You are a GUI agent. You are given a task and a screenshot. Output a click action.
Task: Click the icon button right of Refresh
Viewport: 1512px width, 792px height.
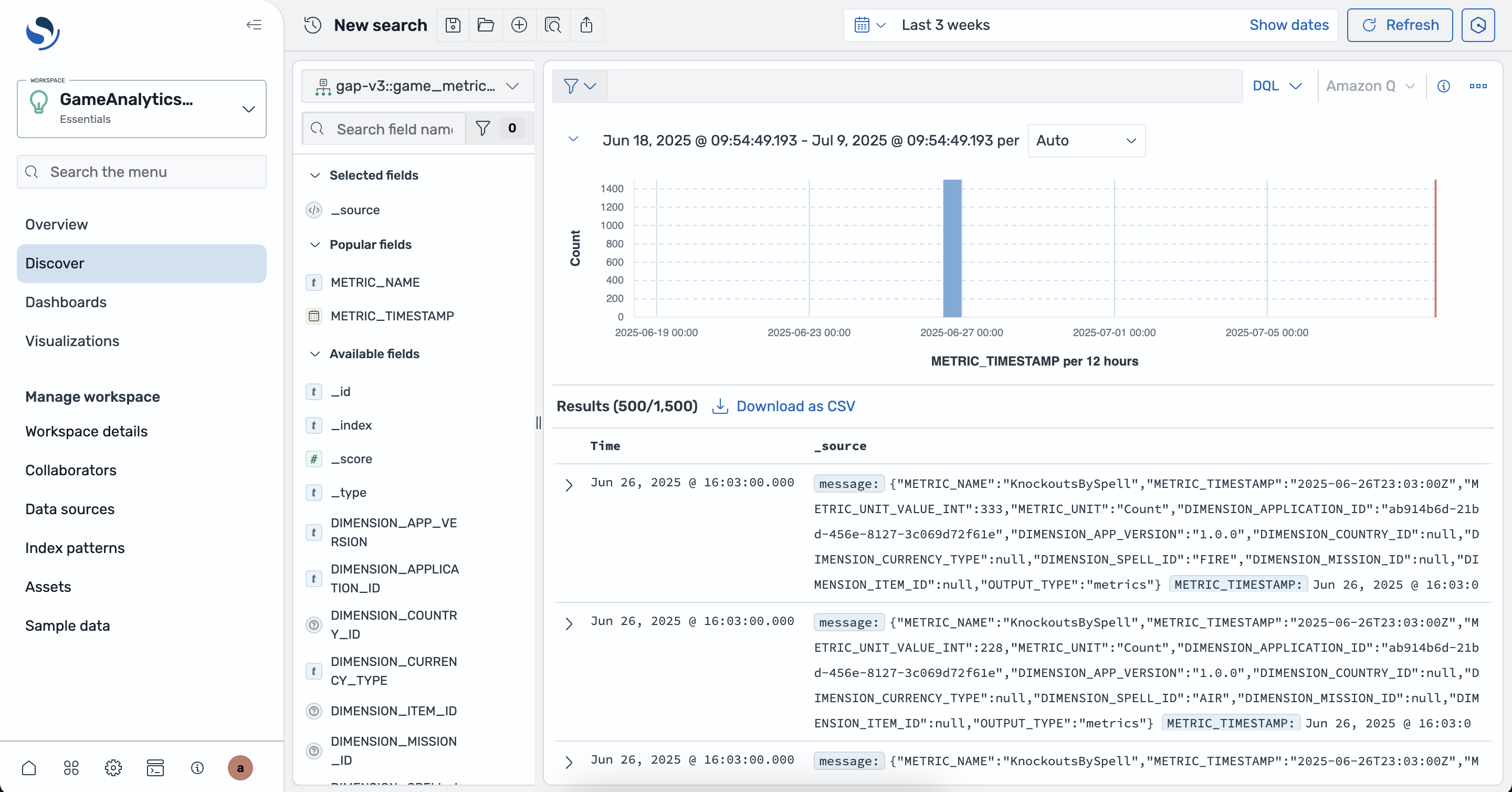click(1478, 25)
